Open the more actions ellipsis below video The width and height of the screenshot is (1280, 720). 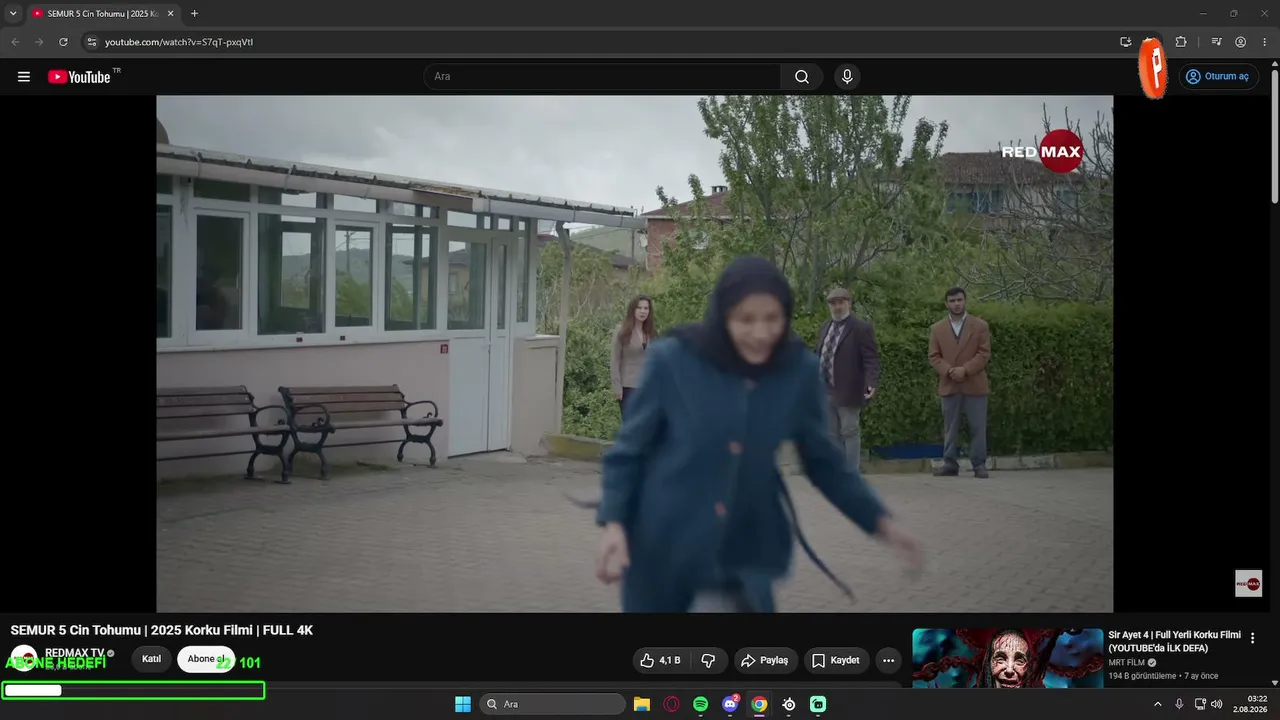coord(888,660)
